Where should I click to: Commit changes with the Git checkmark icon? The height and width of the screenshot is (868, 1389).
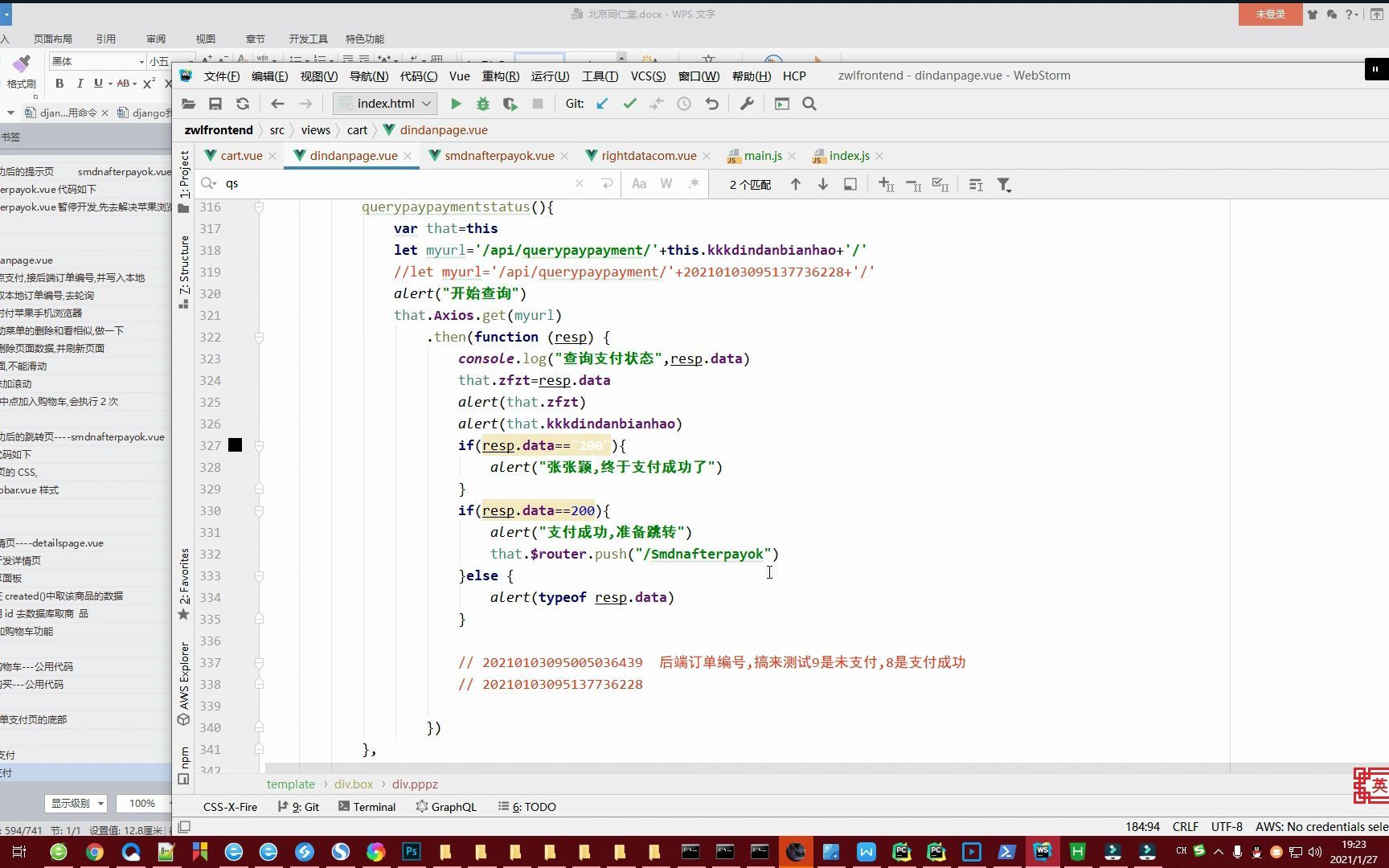(x=629, y=104)
